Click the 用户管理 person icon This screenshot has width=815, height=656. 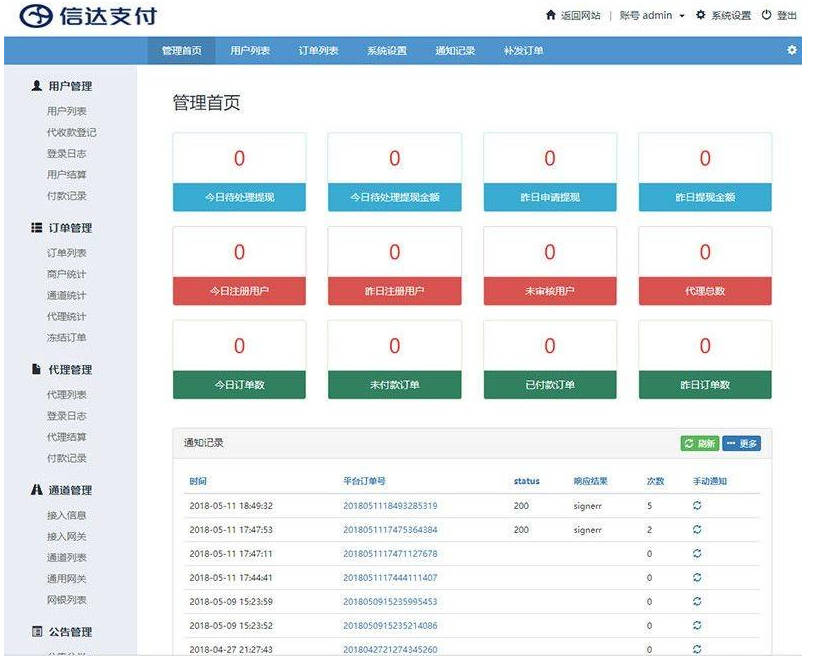click(36, 86)
